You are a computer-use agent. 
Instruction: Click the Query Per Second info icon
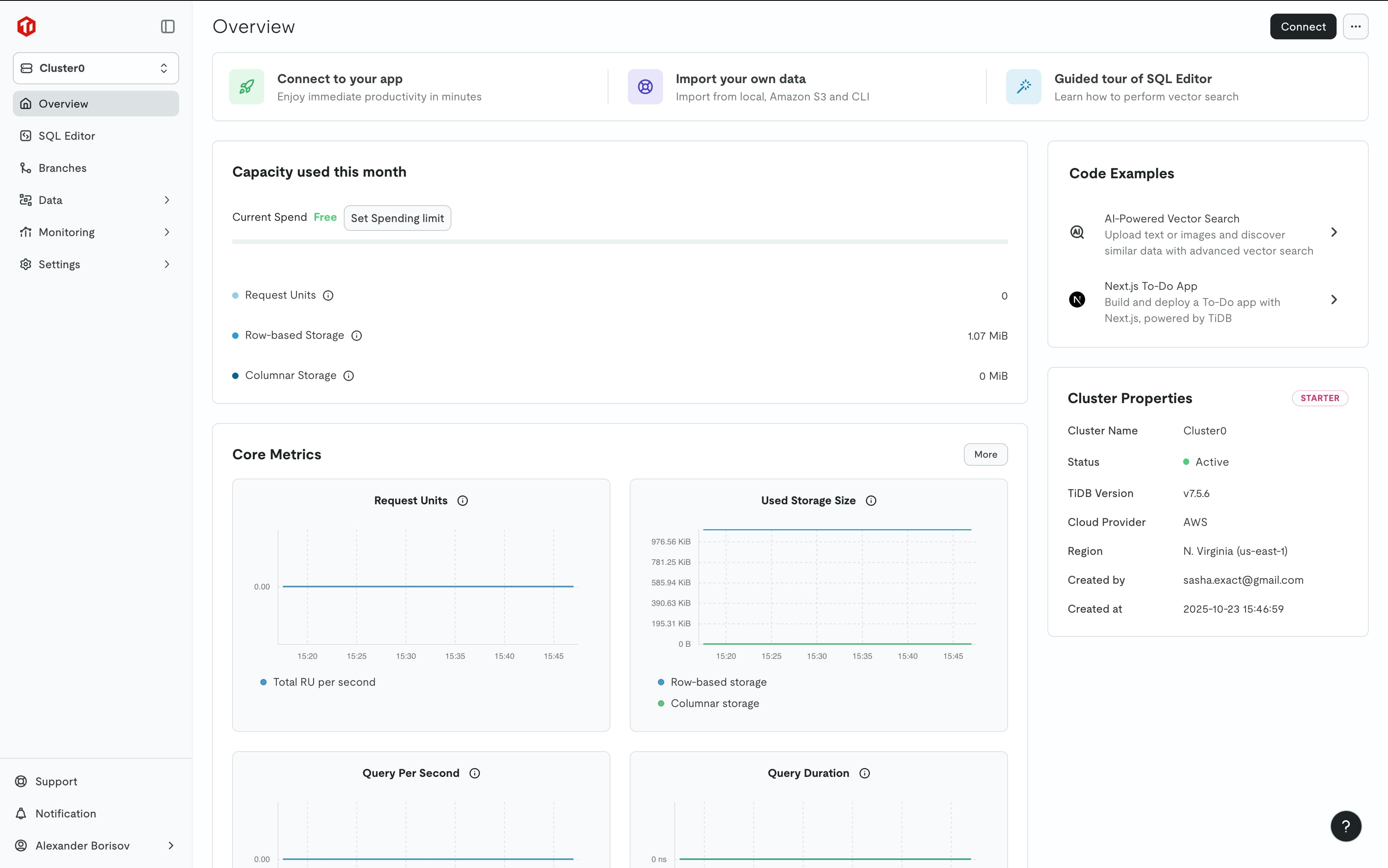475,773
